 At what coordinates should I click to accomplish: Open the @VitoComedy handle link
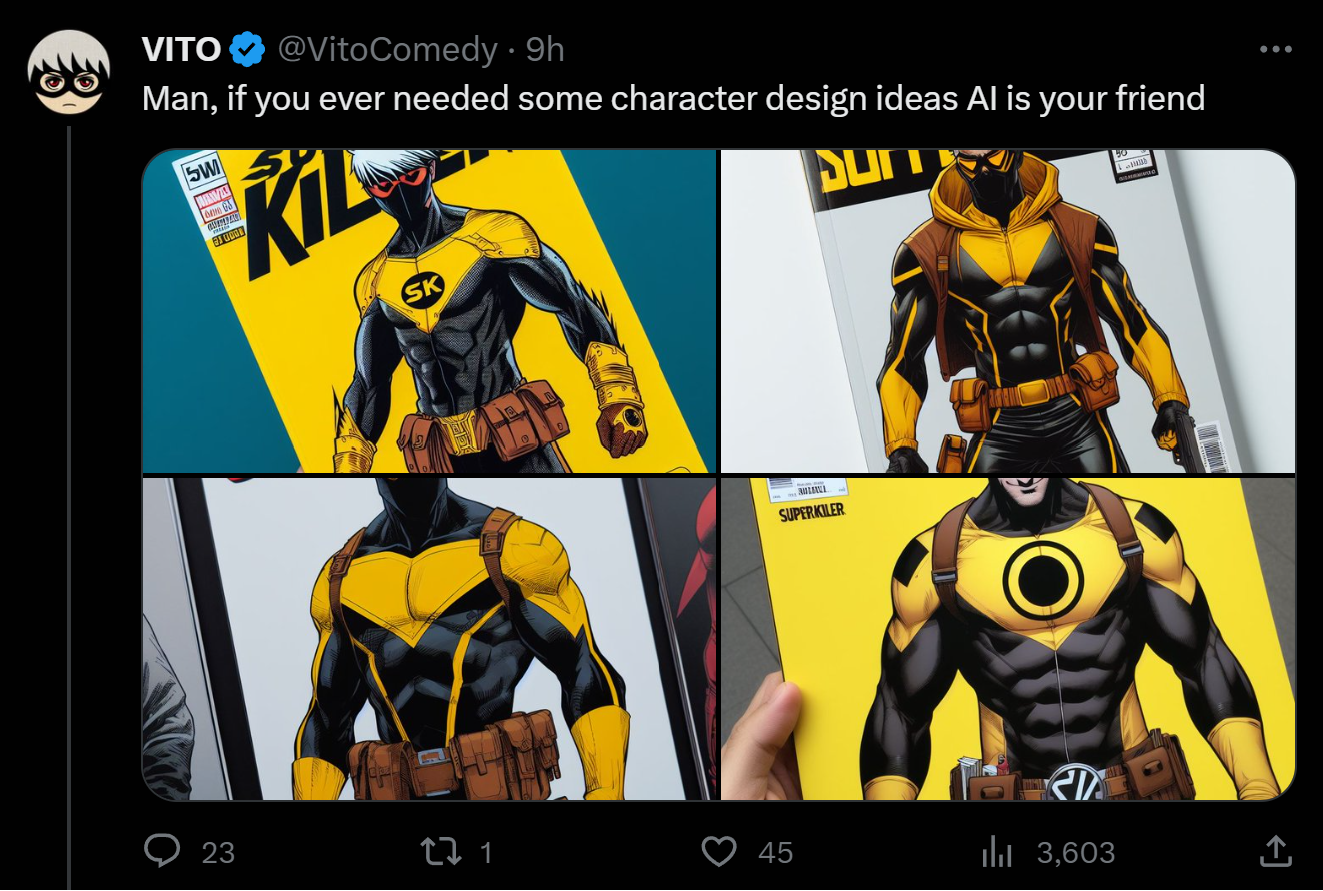(387, 49)
